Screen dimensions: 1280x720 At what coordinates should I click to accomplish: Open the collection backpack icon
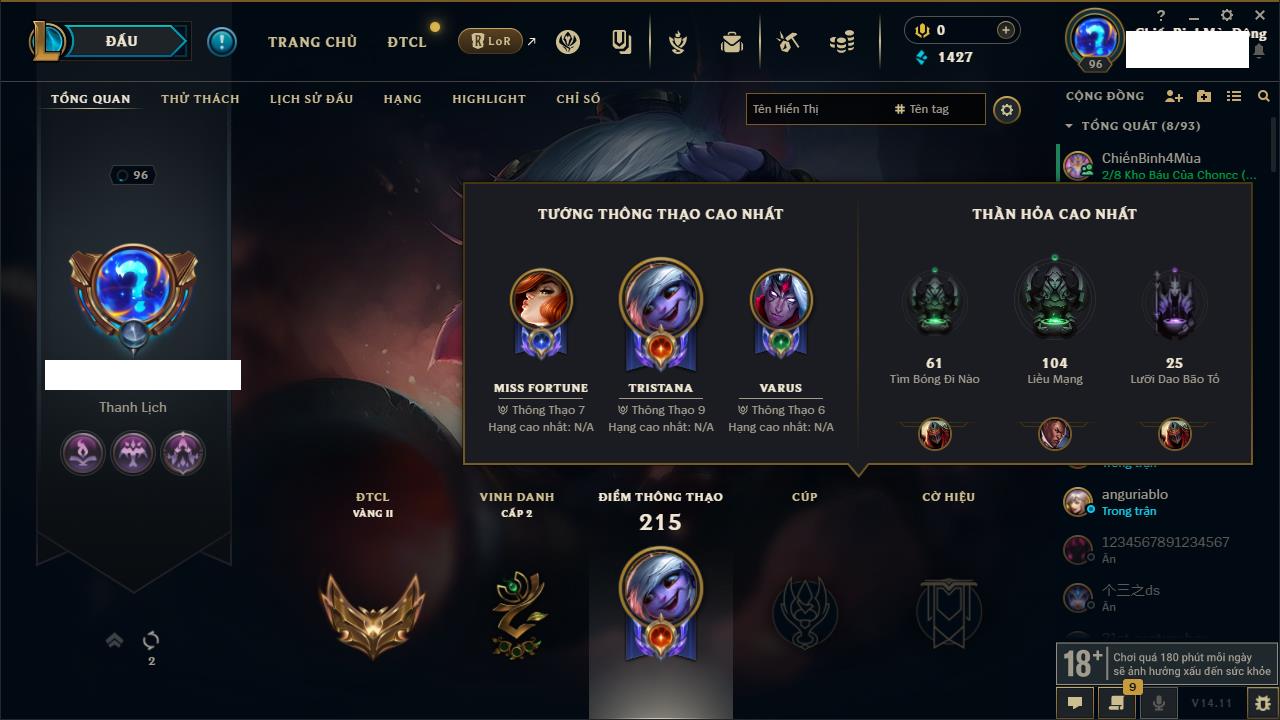point(732,42)
